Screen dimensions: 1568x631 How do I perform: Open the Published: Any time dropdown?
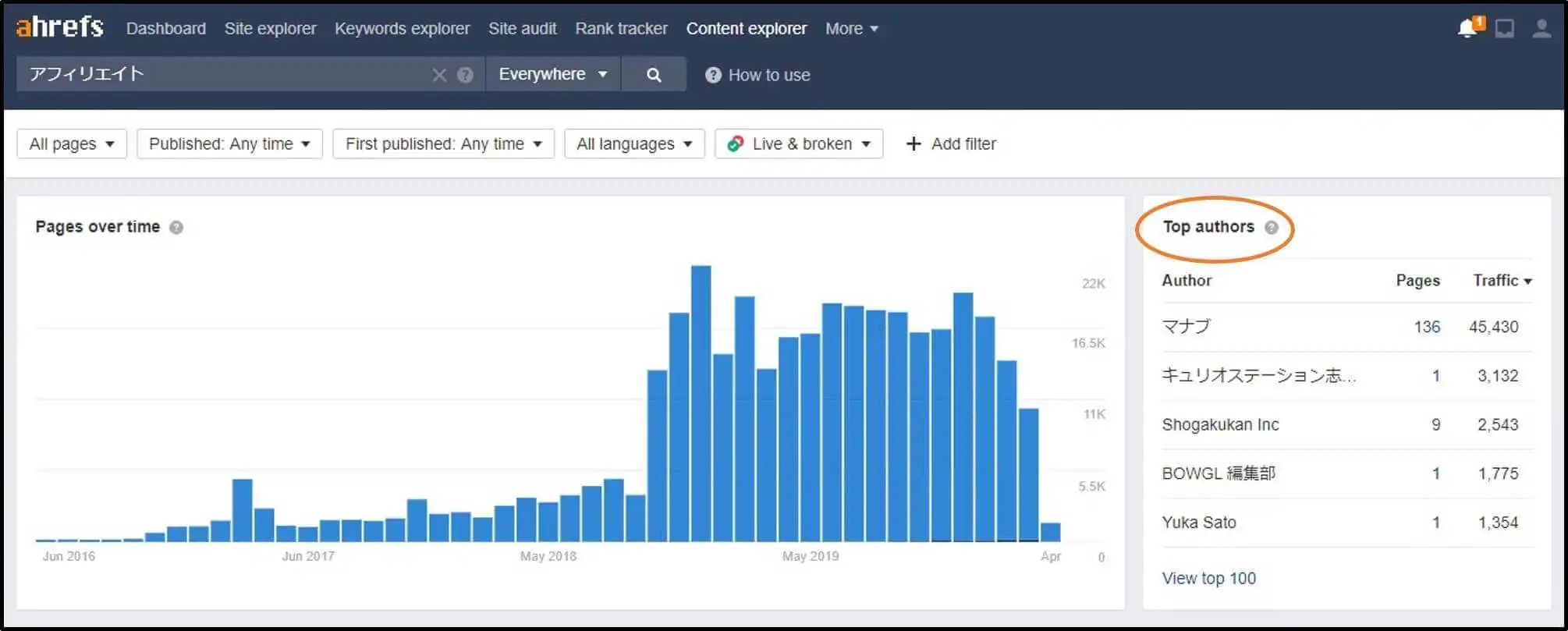229,144
